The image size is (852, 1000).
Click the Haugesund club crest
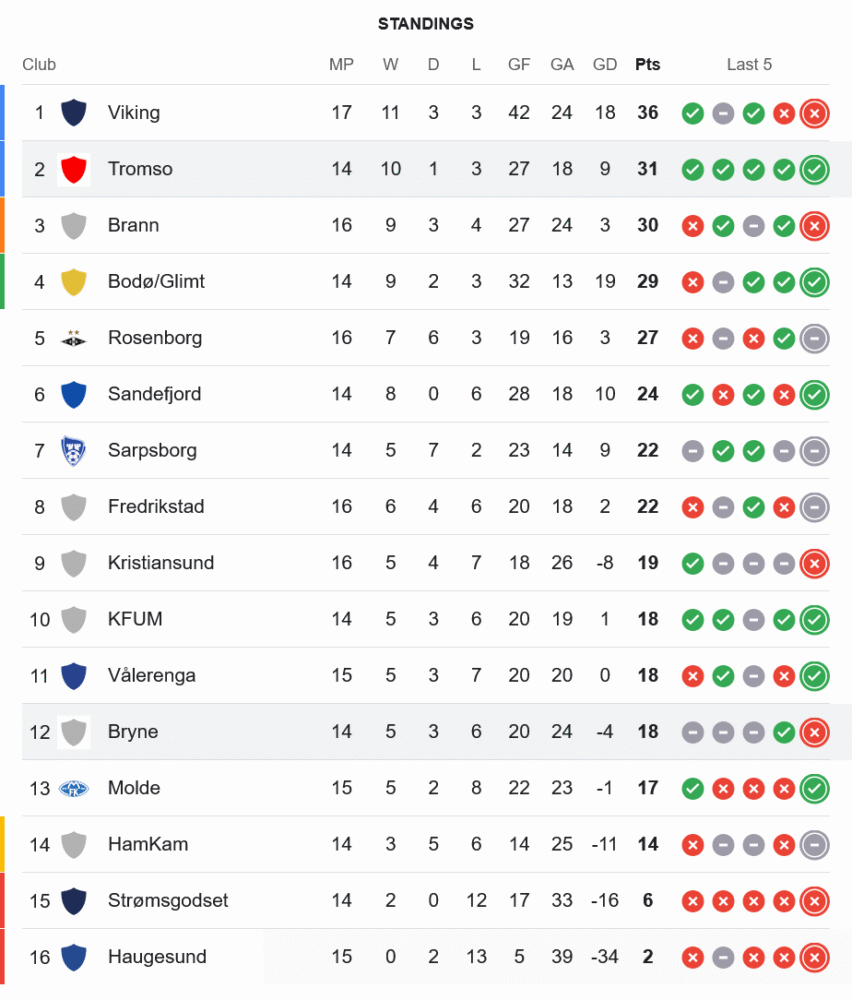pyautogui.click(x=73, y=957)
